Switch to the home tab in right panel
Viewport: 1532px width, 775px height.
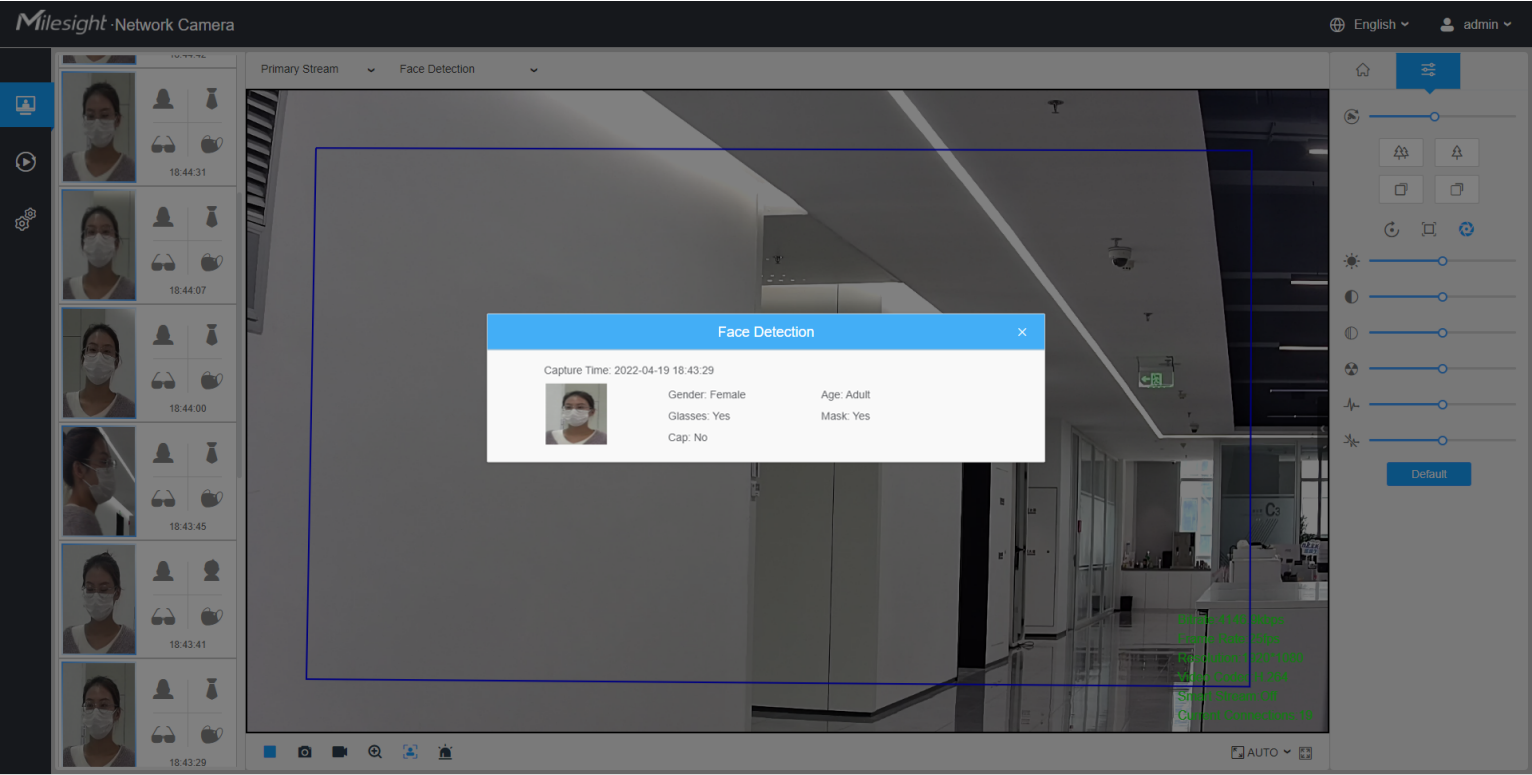tap(1362, 70)
